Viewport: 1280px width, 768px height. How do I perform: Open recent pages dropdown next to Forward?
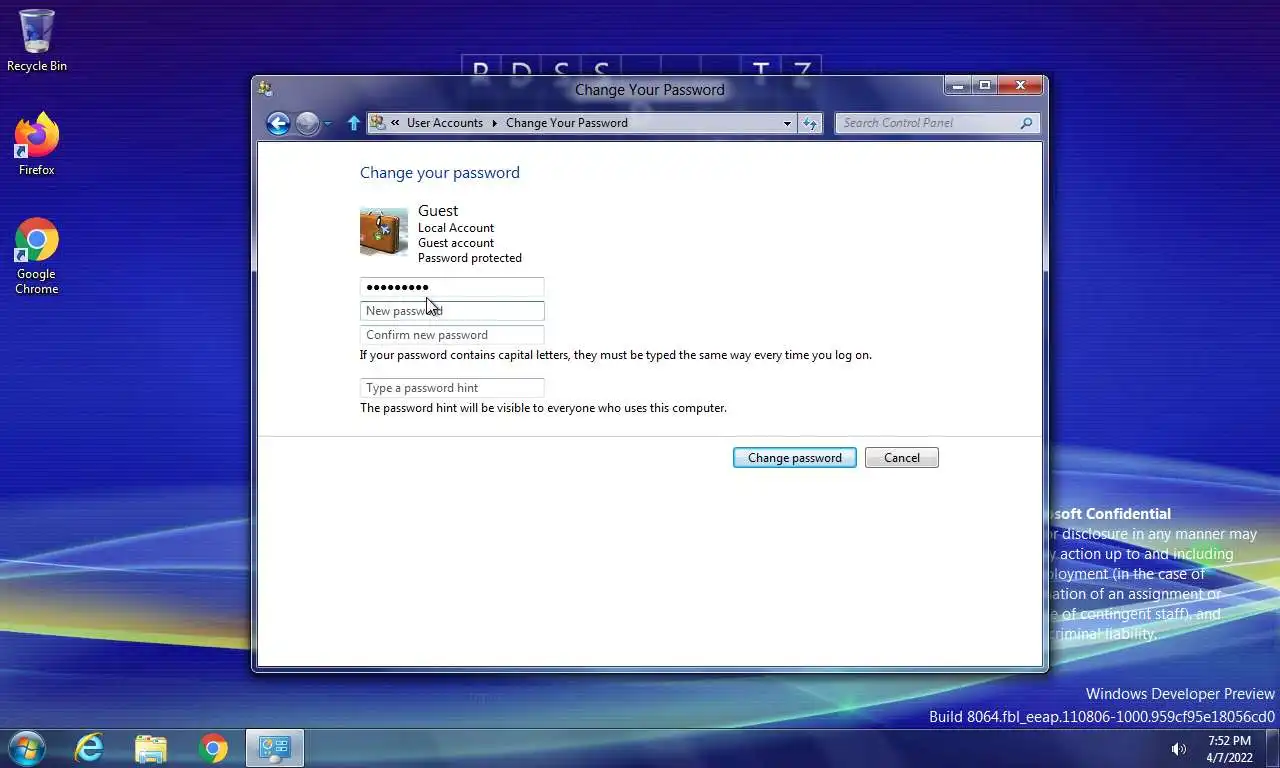[x=328, y=124]
